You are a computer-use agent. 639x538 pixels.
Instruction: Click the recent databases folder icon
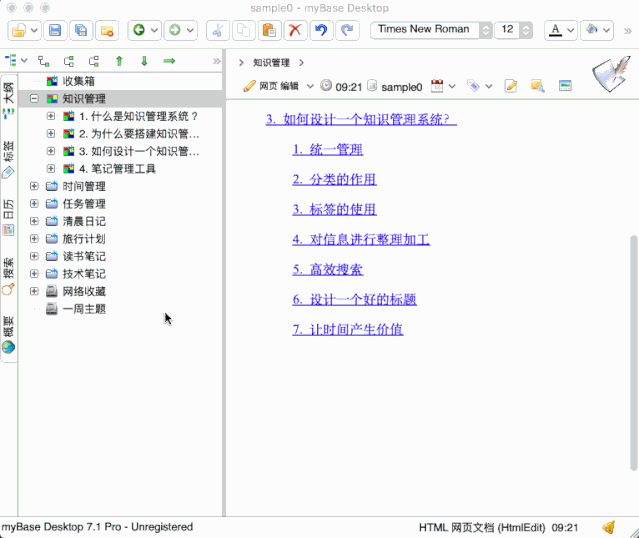[107, 30]
